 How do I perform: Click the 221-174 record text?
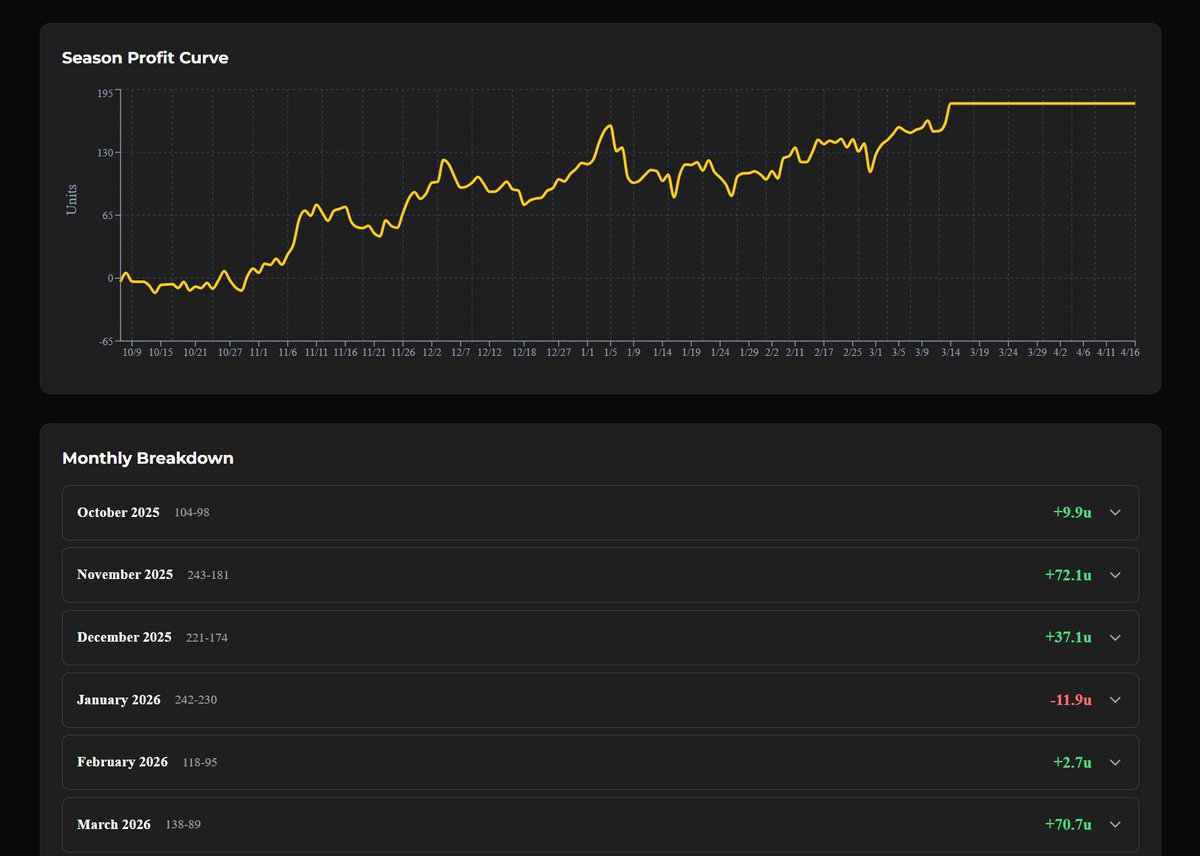point(207,637)
